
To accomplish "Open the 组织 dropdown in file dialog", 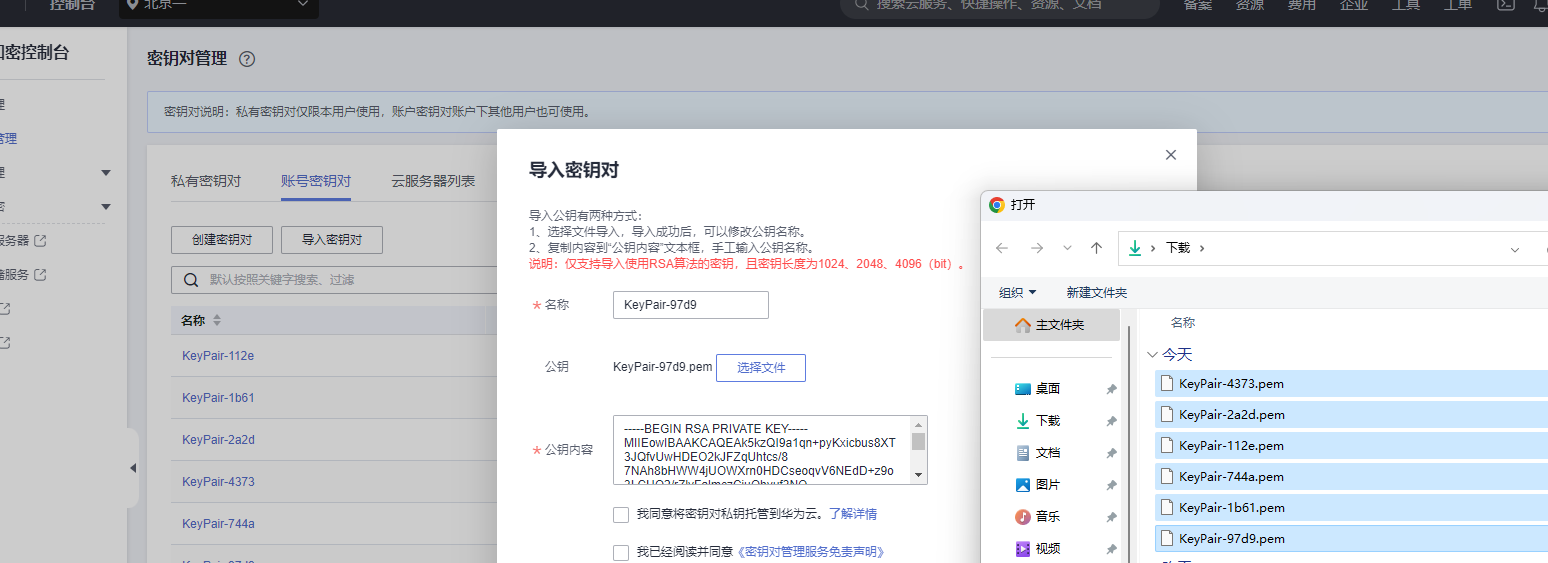I will 1017,293.
